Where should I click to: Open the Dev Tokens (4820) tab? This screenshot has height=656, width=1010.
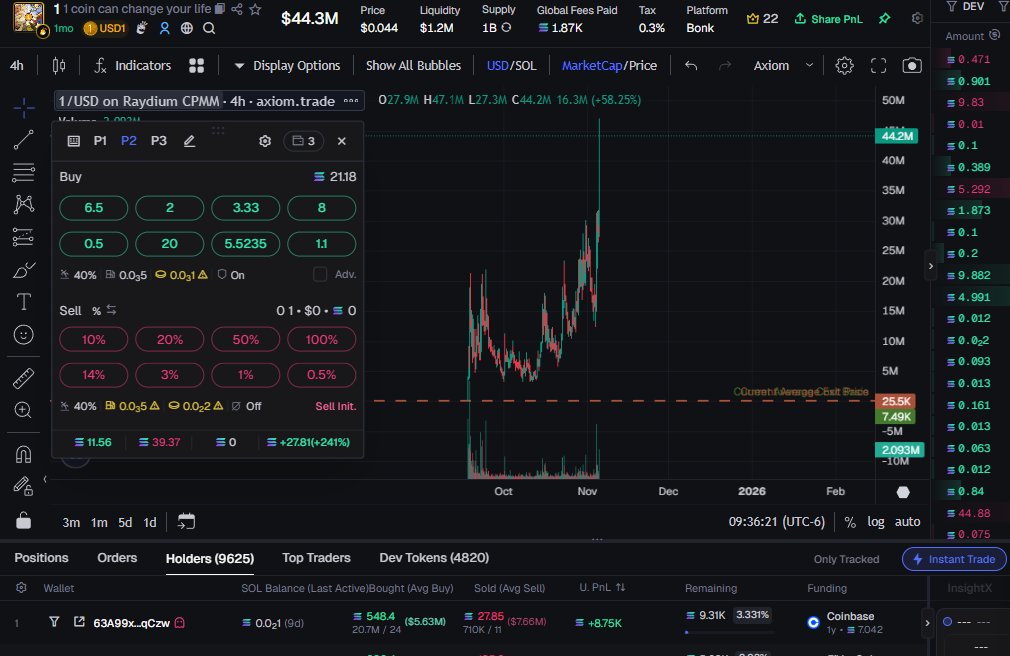(434, 558)
